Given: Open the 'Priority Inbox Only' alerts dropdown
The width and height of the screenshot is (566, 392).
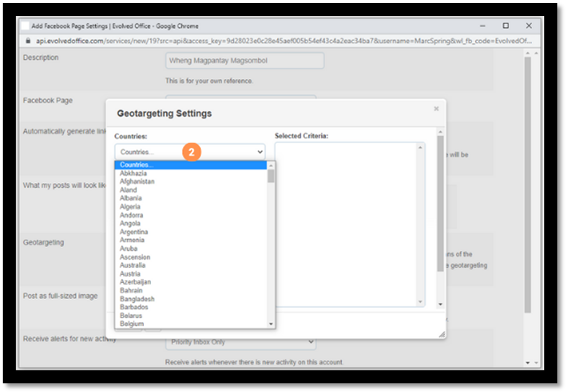Looking at the screenshot, I should point(241,342).
